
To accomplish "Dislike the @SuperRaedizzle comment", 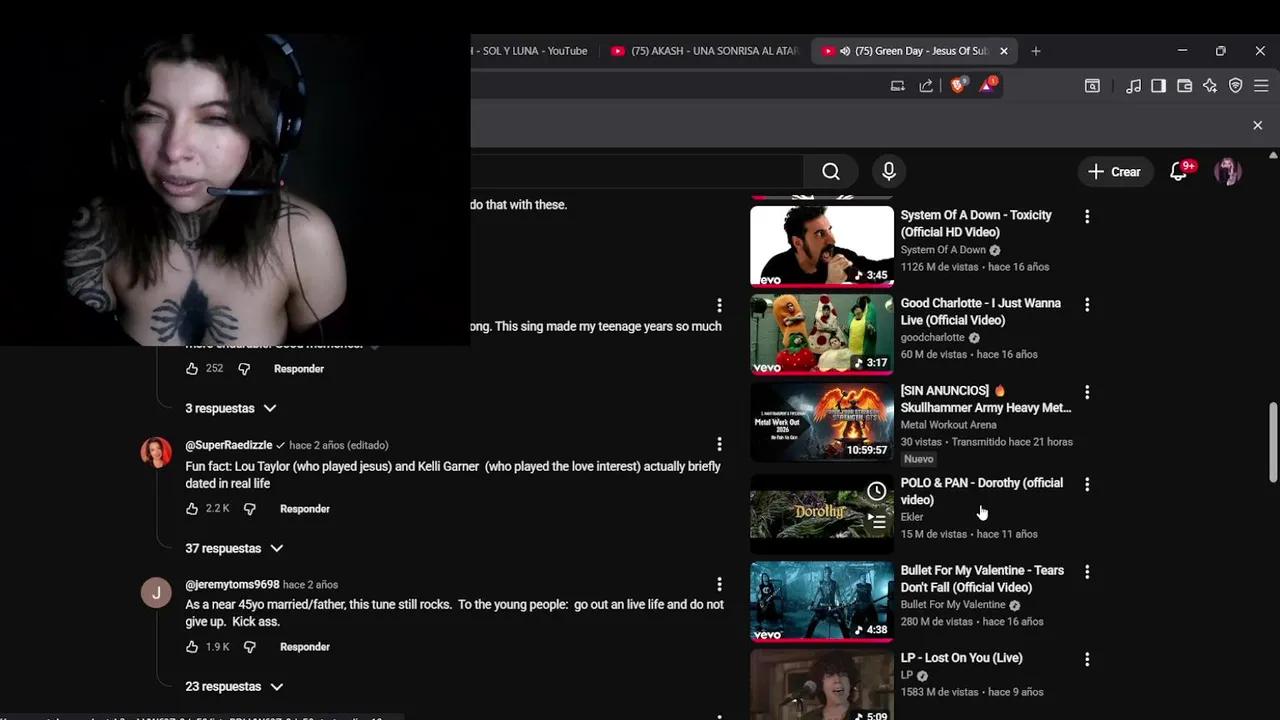I will [x=250, y=509].
